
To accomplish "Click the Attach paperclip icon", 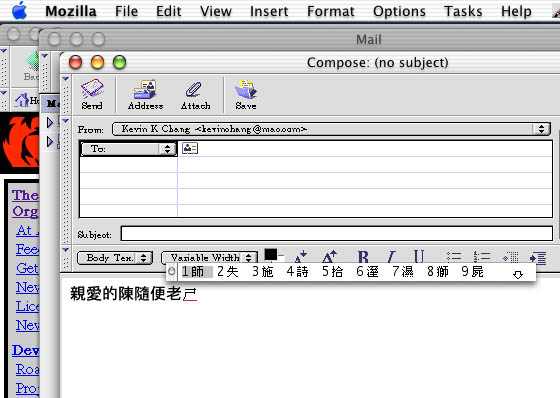I will click(x=195, y=94).
